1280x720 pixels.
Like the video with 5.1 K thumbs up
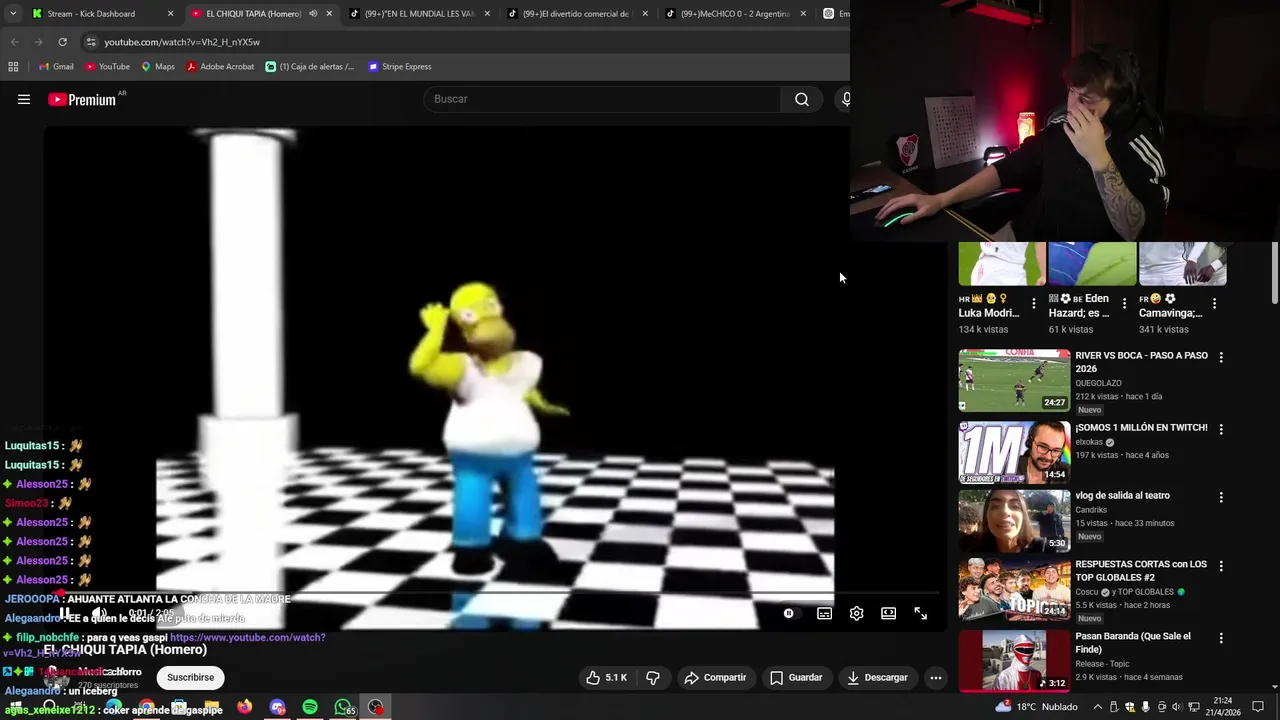pyautogui.click(x=606, y=677)
